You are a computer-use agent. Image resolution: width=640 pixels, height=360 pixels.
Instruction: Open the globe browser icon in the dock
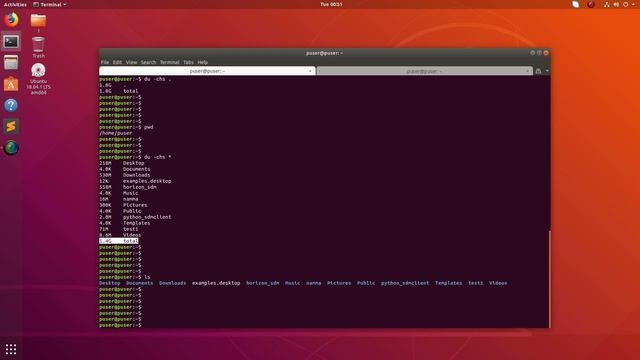point(11,148)
